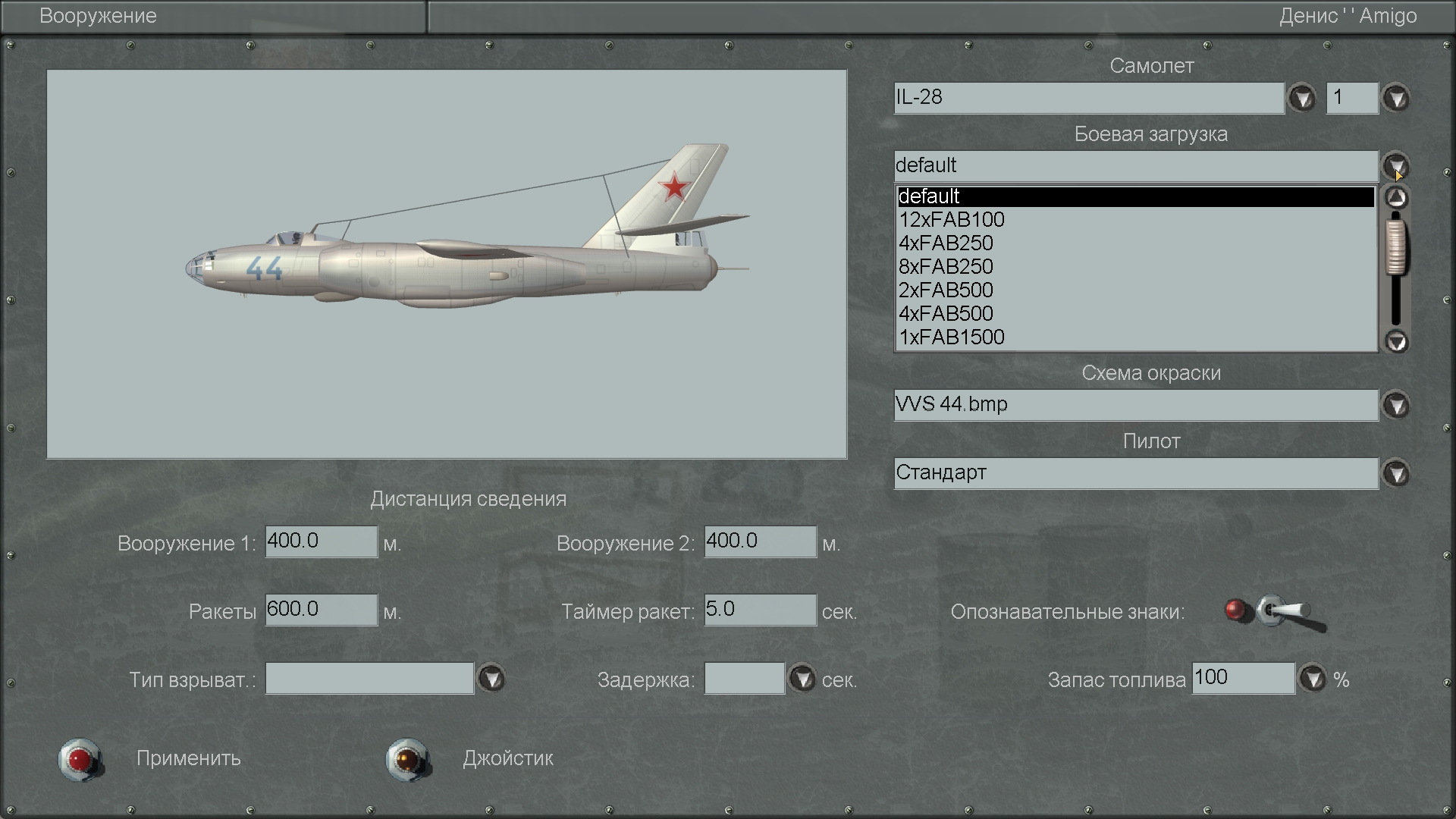Click the loadout list scrollbar thumb
Screen dimensions: 1456x819
click(1396, 246)
